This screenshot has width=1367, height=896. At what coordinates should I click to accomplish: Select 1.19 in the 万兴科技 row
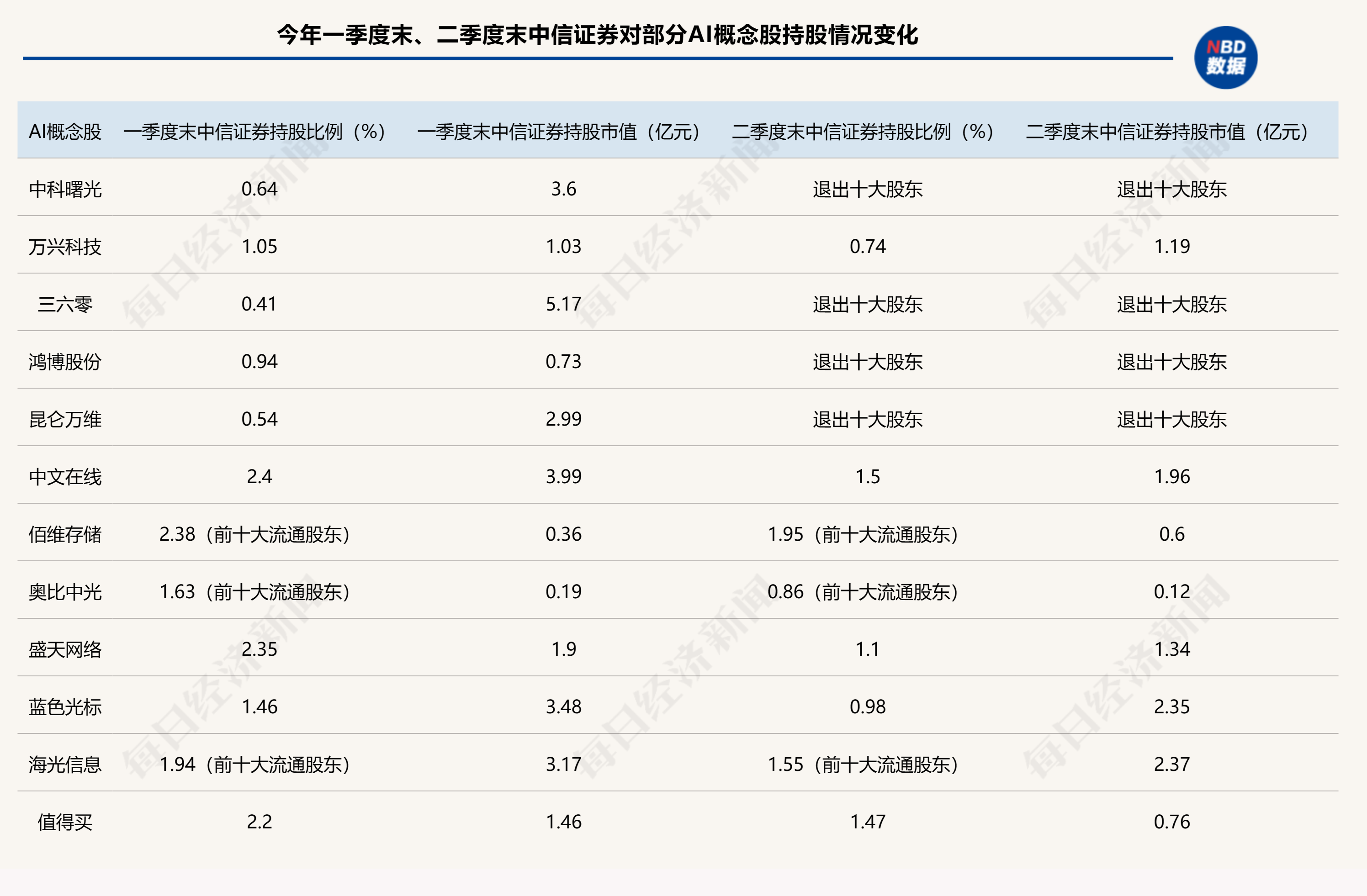[1172, 246]
